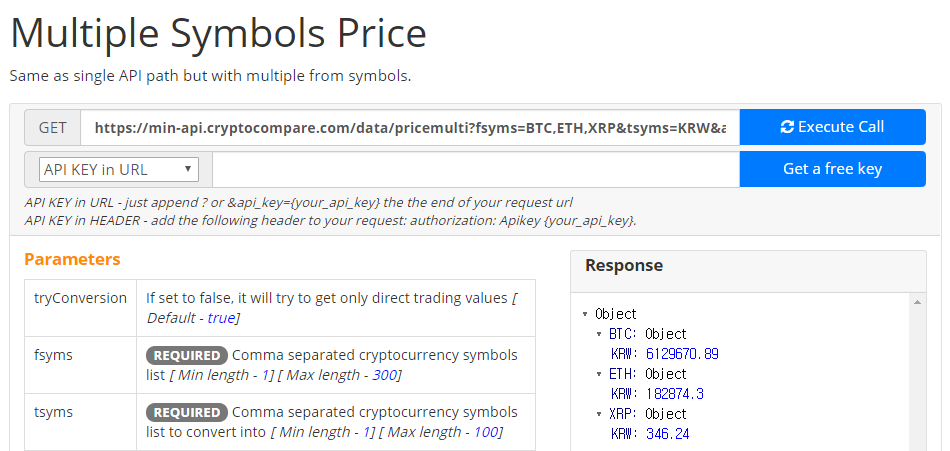Viewport: 950px width, 451px height.
Task: Click the Get a free key button
Action: (832, 169)
